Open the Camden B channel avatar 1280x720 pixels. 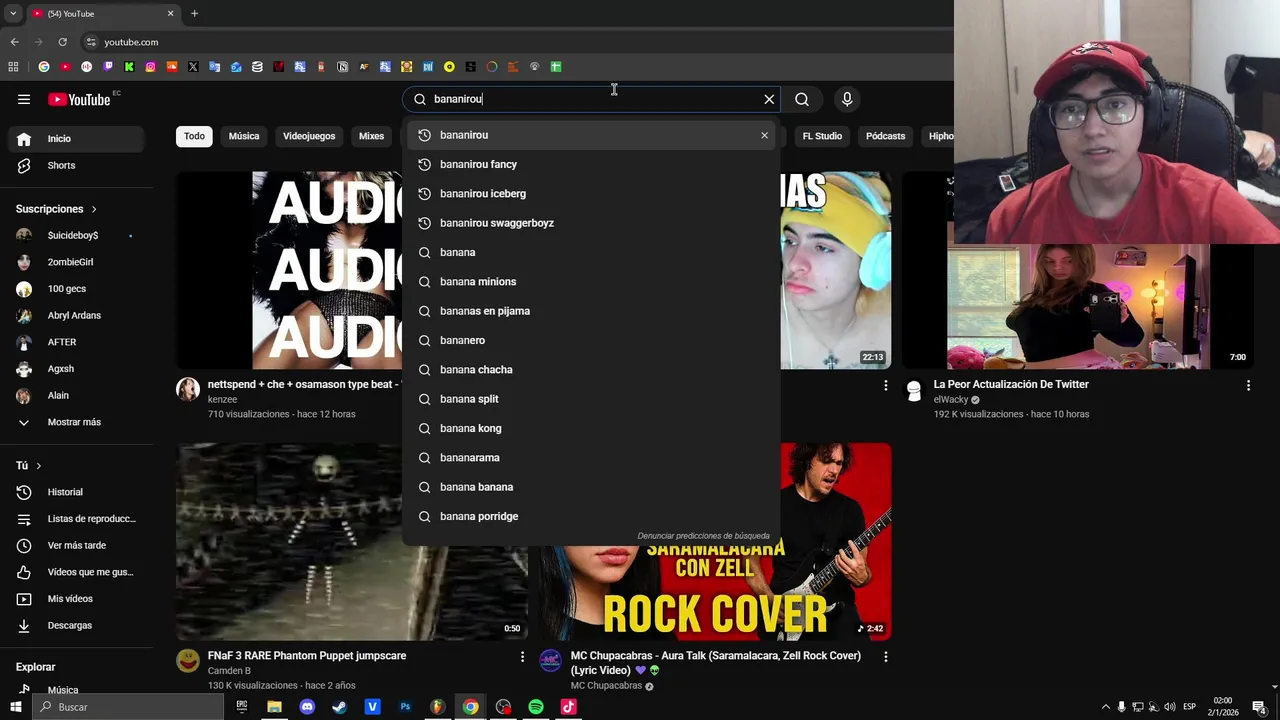point(188,660)
